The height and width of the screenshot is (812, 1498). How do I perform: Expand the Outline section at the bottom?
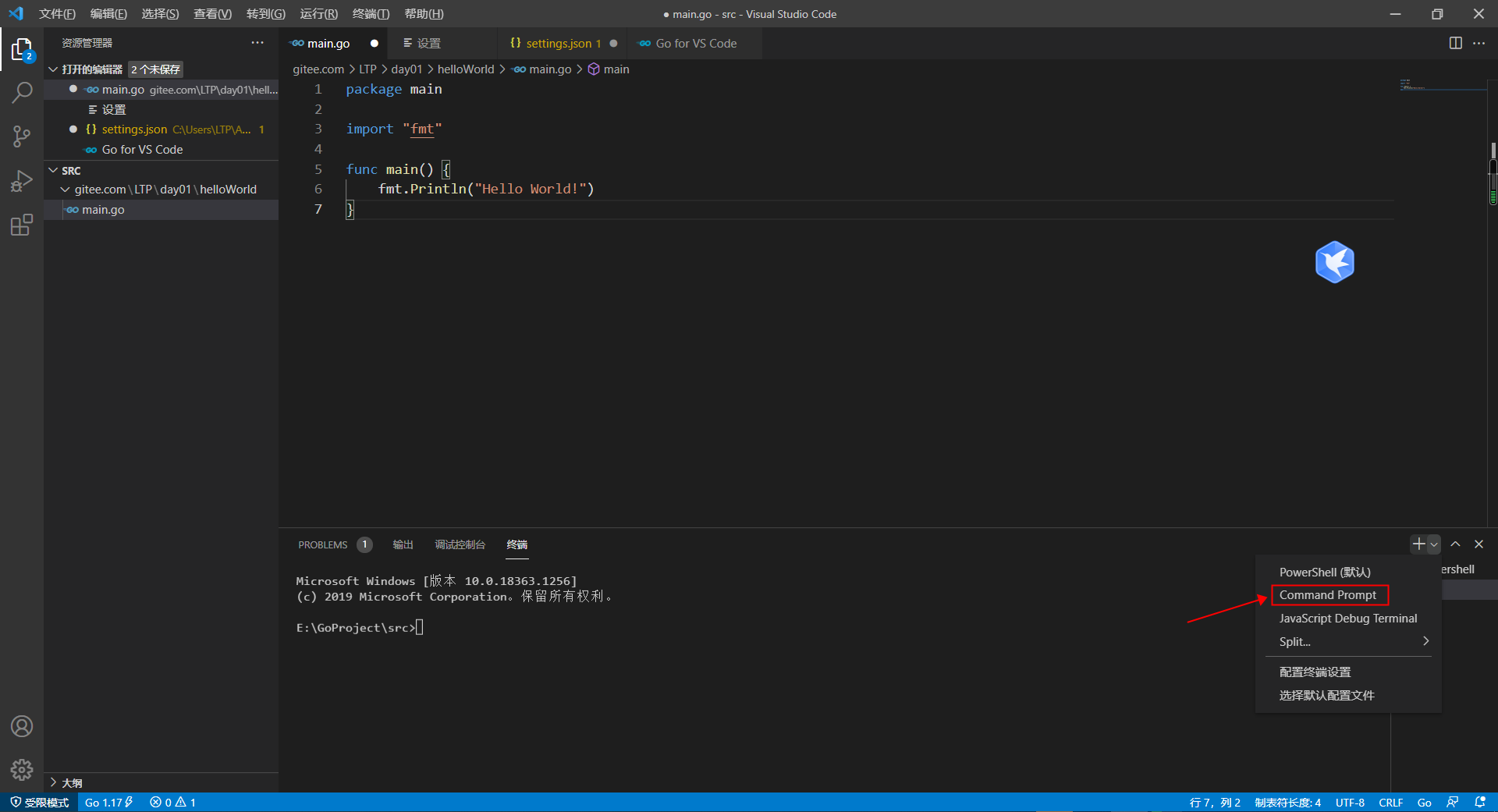pos(53,782)
